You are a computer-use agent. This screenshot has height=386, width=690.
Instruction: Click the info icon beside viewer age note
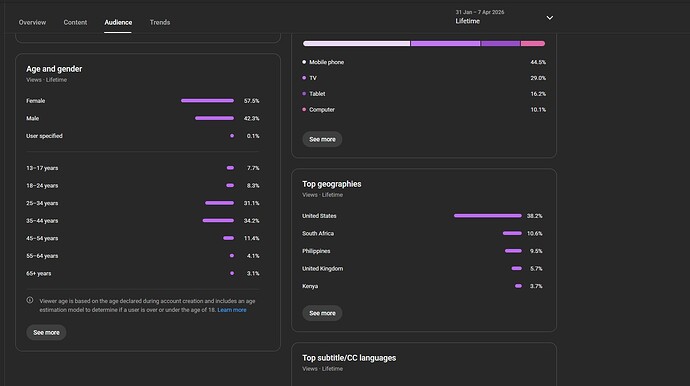pyautogui.click(x=30, y=300)
